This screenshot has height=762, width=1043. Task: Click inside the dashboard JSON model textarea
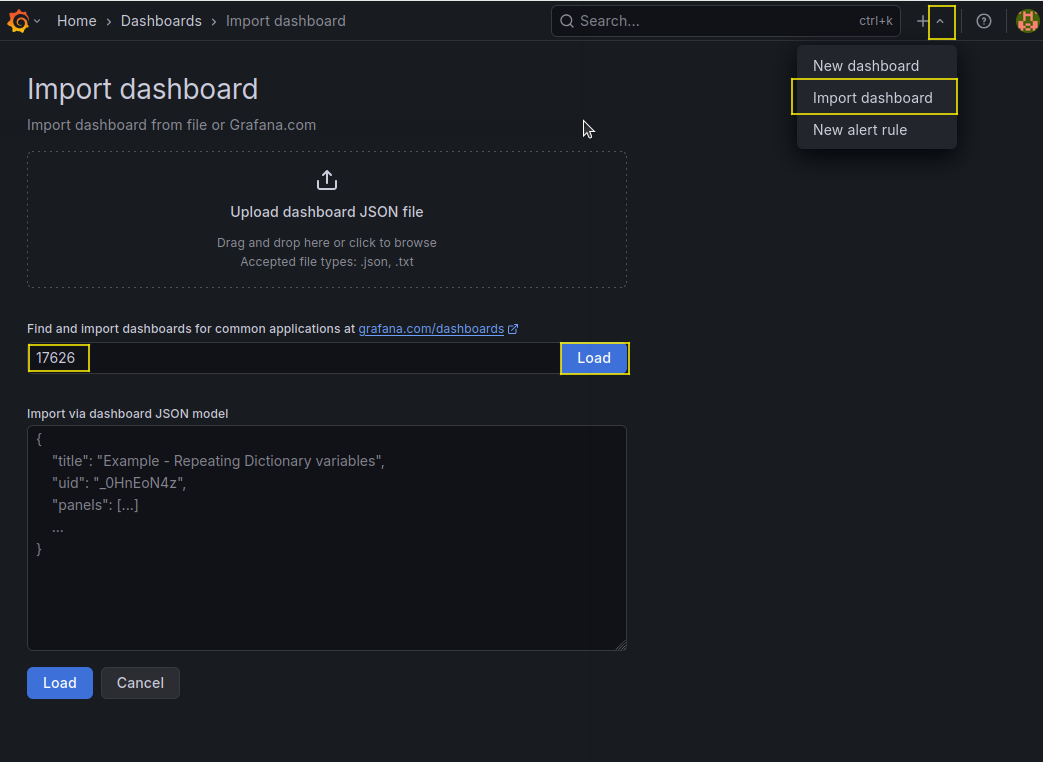point(327,590)
